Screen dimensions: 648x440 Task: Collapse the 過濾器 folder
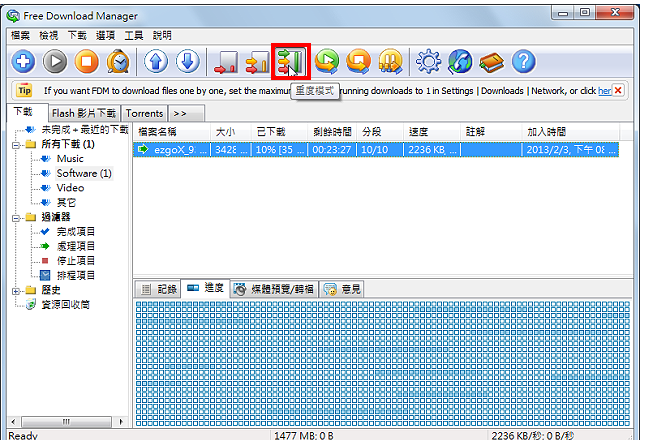[x=16, y=218]
